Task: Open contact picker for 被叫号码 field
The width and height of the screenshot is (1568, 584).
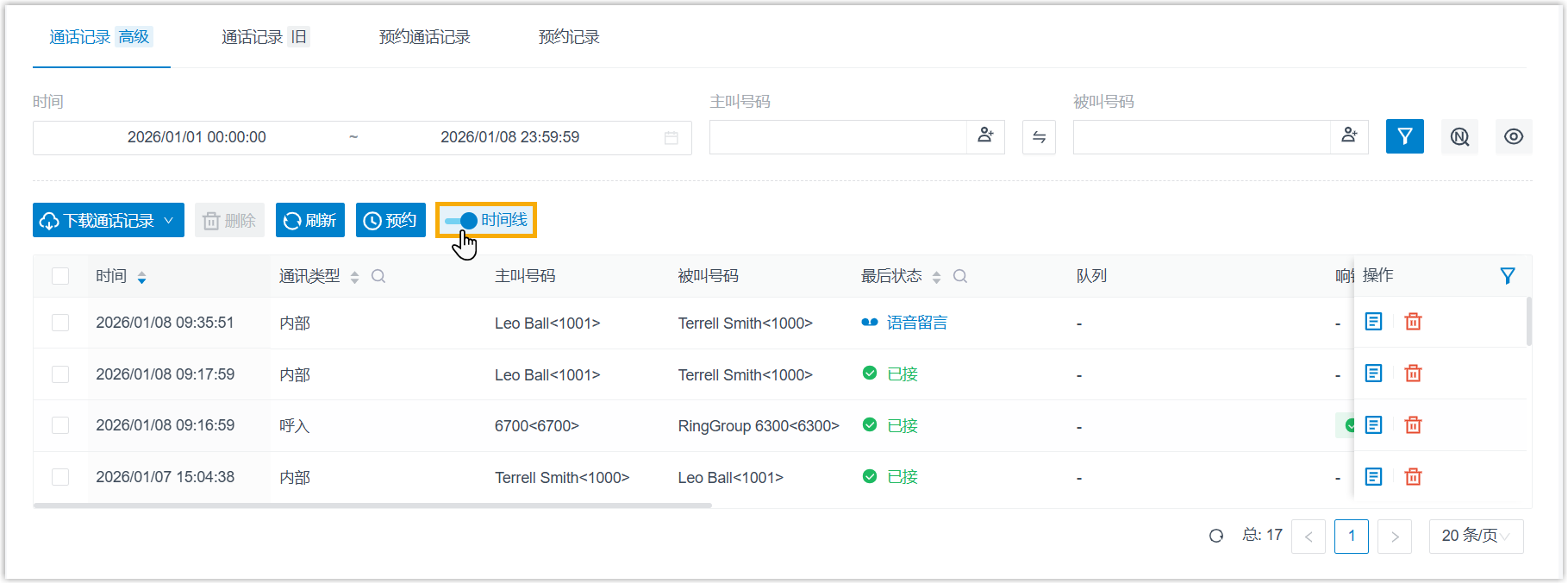Action: coord(1349,136)
